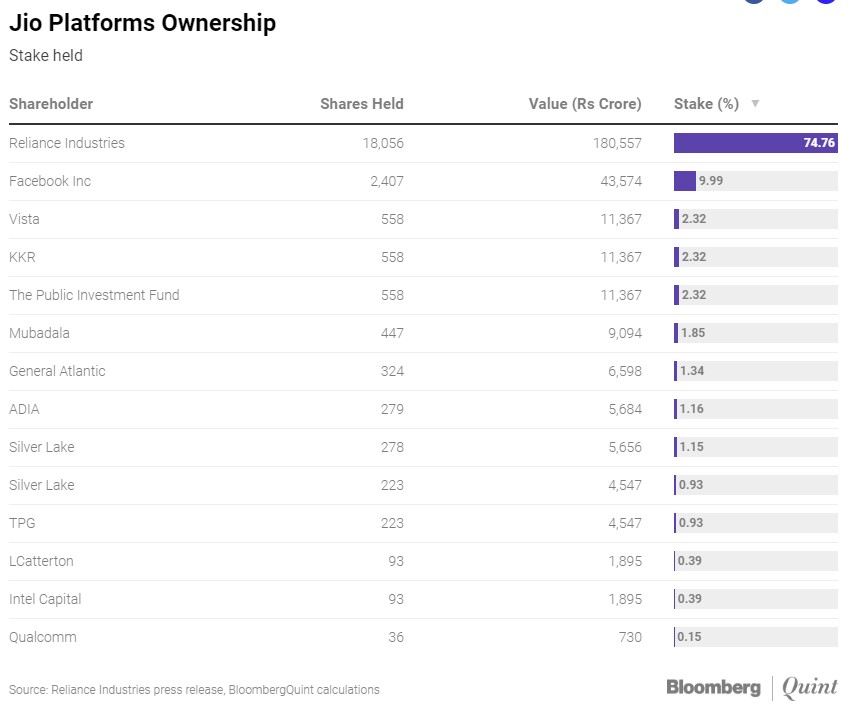Select General Atlantic's value 6,598
Screen dimensions: 851x716
tap(625, 371)
